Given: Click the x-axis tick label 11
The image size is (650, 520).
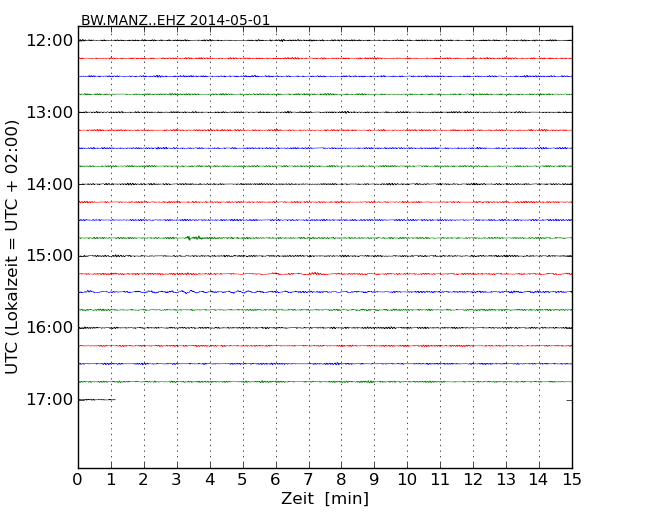Looking at the screenshot, I should tap(440, 480).
